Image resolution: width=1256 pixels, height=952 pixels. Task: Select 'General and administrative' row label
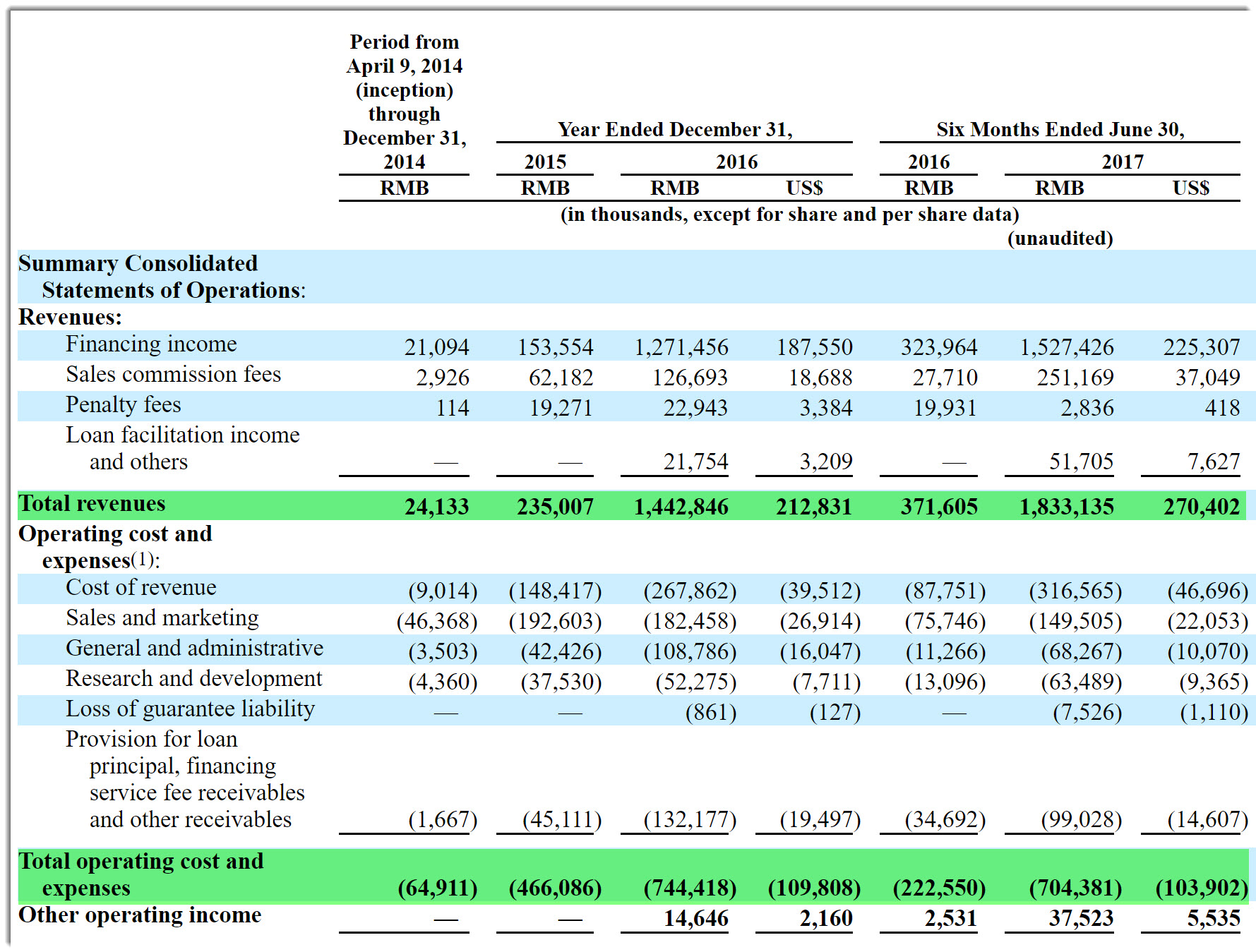coord(194,648)
